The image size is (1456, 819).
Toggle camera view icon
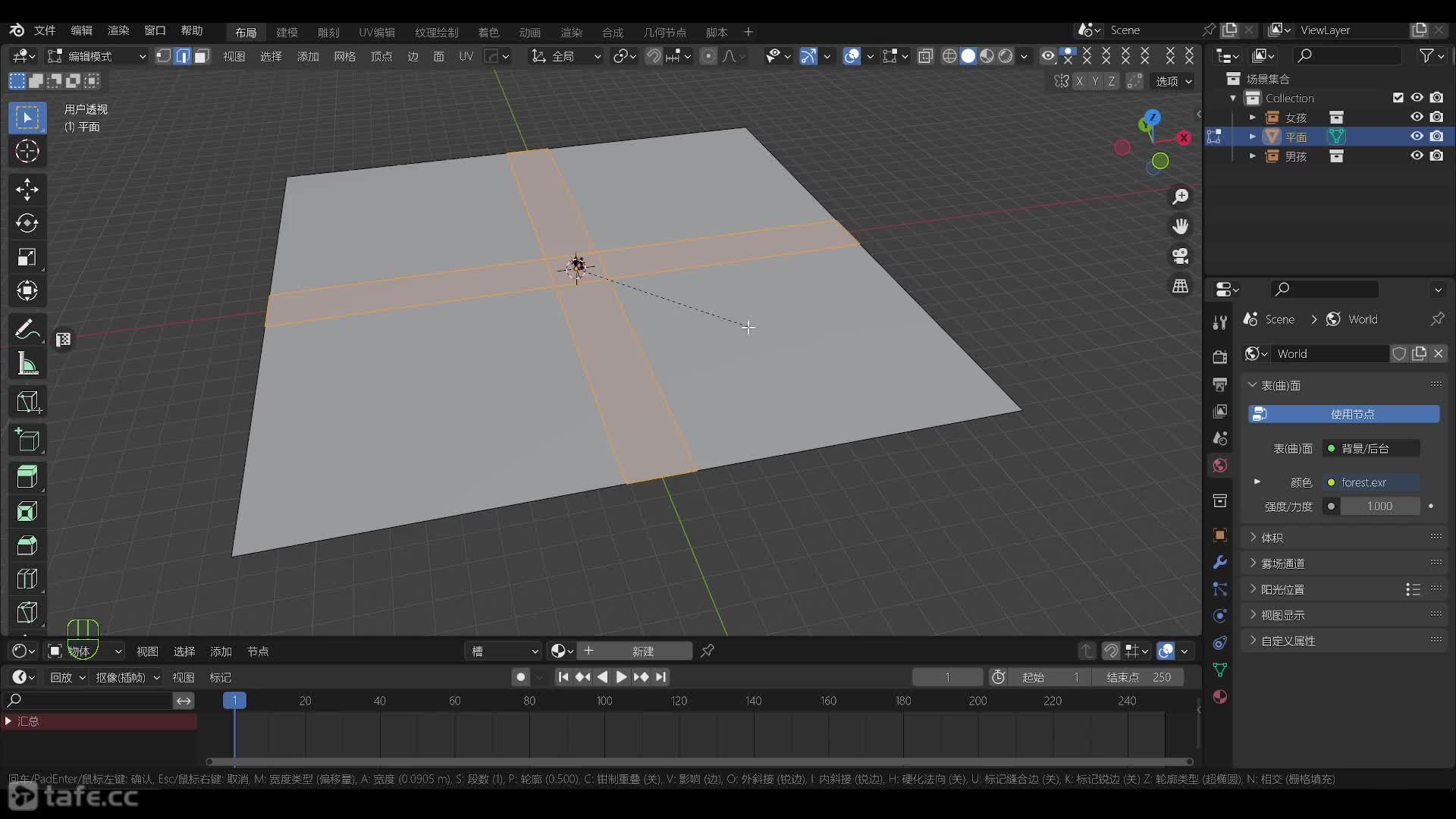pos(1180,256)
